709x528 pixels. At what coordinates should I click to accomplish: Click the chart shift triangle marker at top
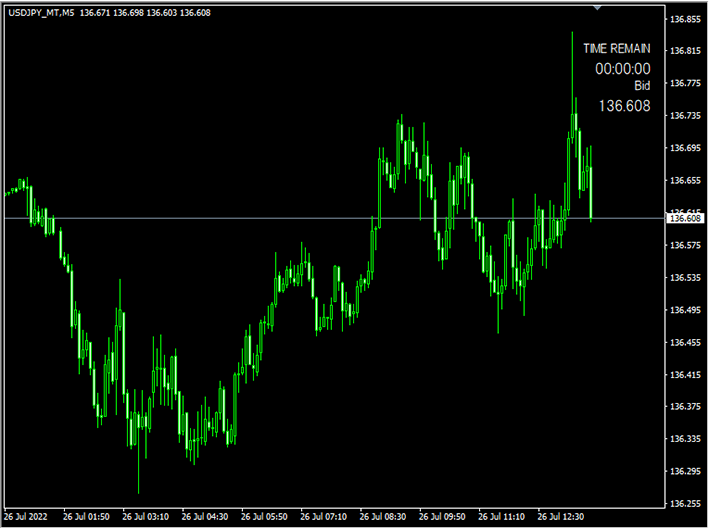tap(597, 8)
